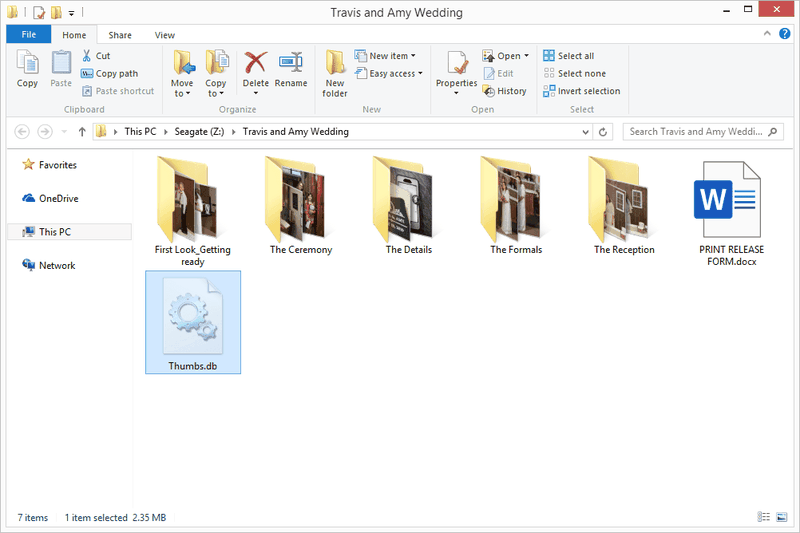
Task: Click Invert selection
Action: pos(582,91)
